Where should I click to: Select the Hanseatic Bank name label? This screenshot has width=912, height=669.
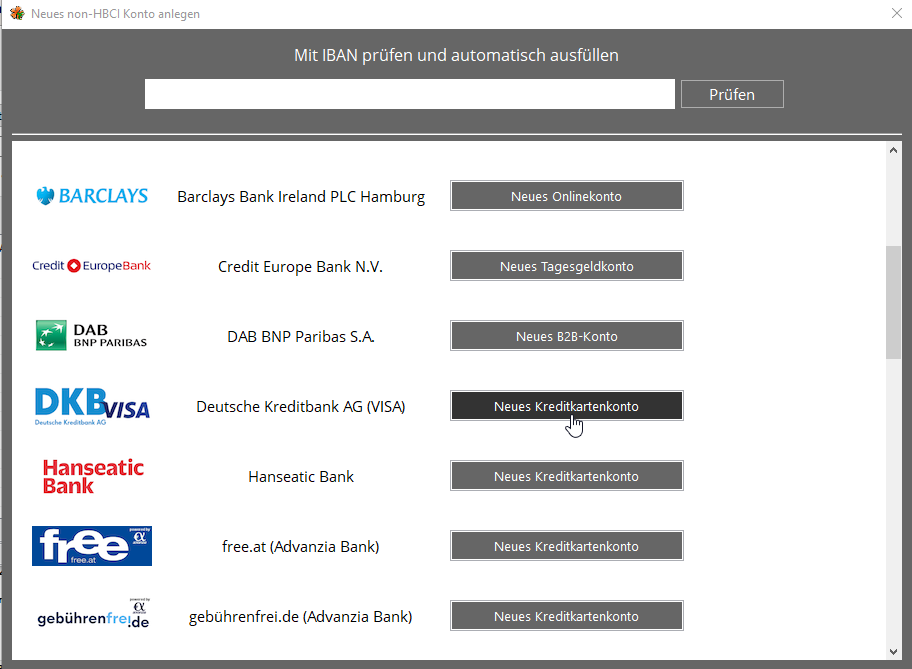tap(301, 476)
